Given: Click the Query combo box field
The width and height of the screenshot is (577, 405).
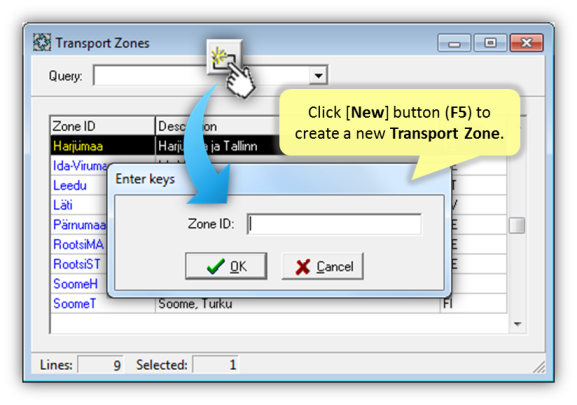Looking at the screenshot, I should (x=210, y=75).
